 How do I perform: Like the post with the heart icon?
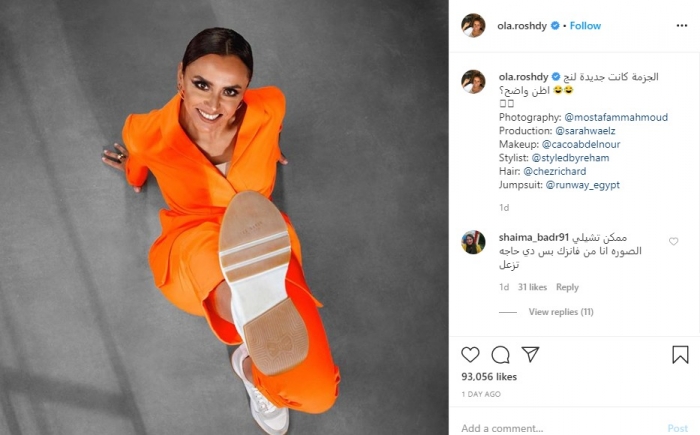(x=470, y=355)
